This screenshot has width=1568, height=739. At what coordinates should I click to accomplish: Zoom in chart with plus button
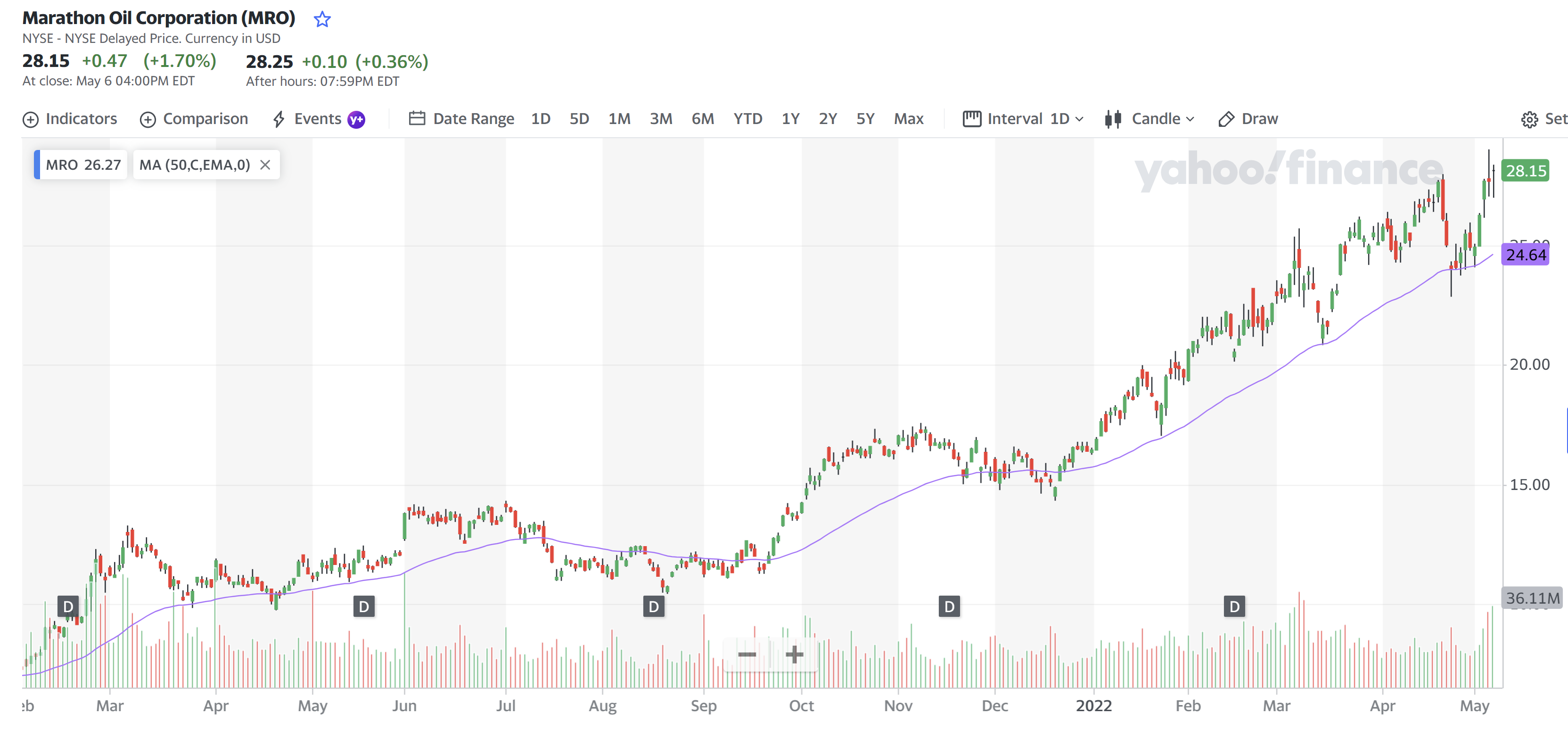(x=794, y=655)
